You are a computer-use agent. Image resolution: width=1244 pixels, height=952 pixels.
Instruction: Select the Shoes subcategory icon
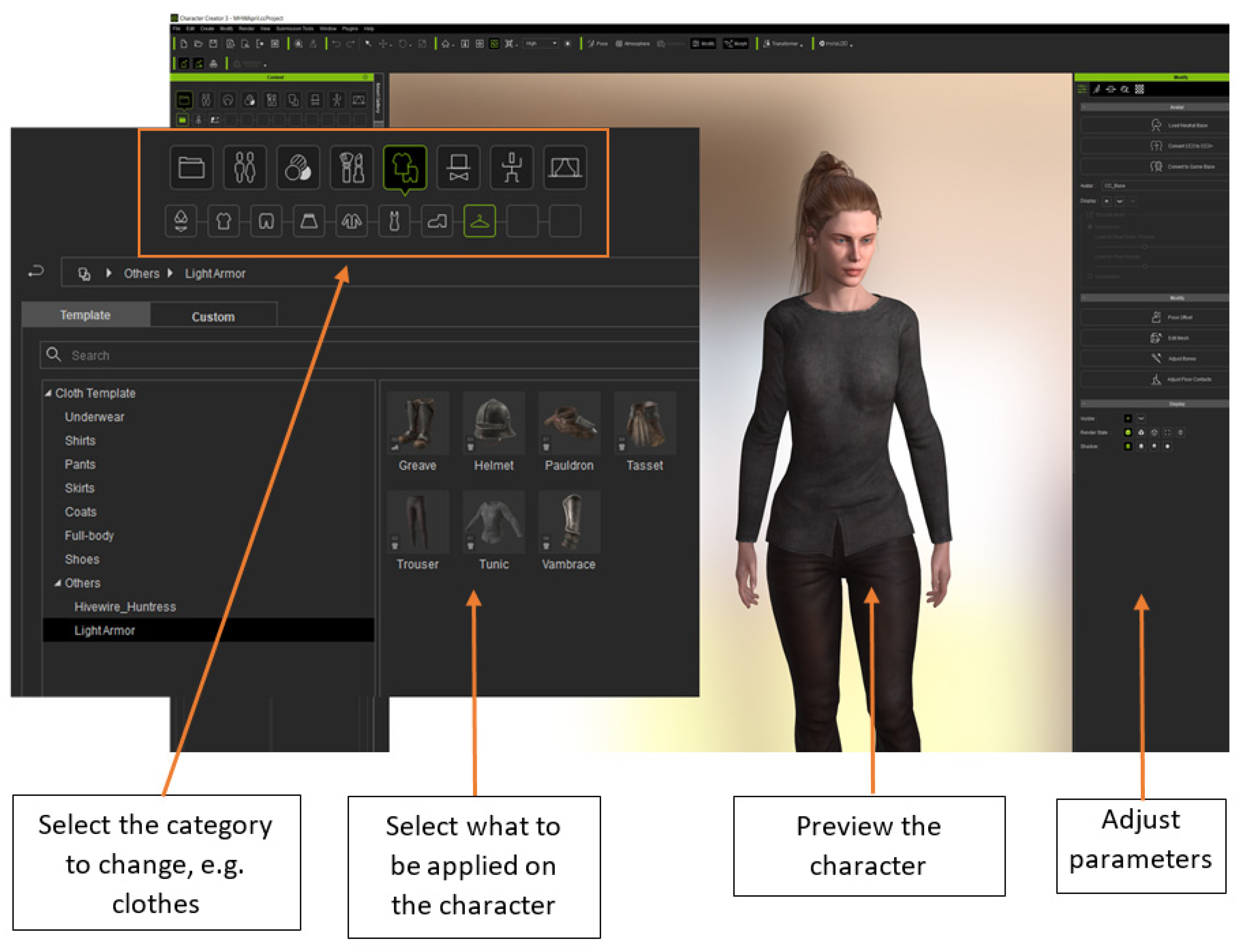tap(436, 221)
